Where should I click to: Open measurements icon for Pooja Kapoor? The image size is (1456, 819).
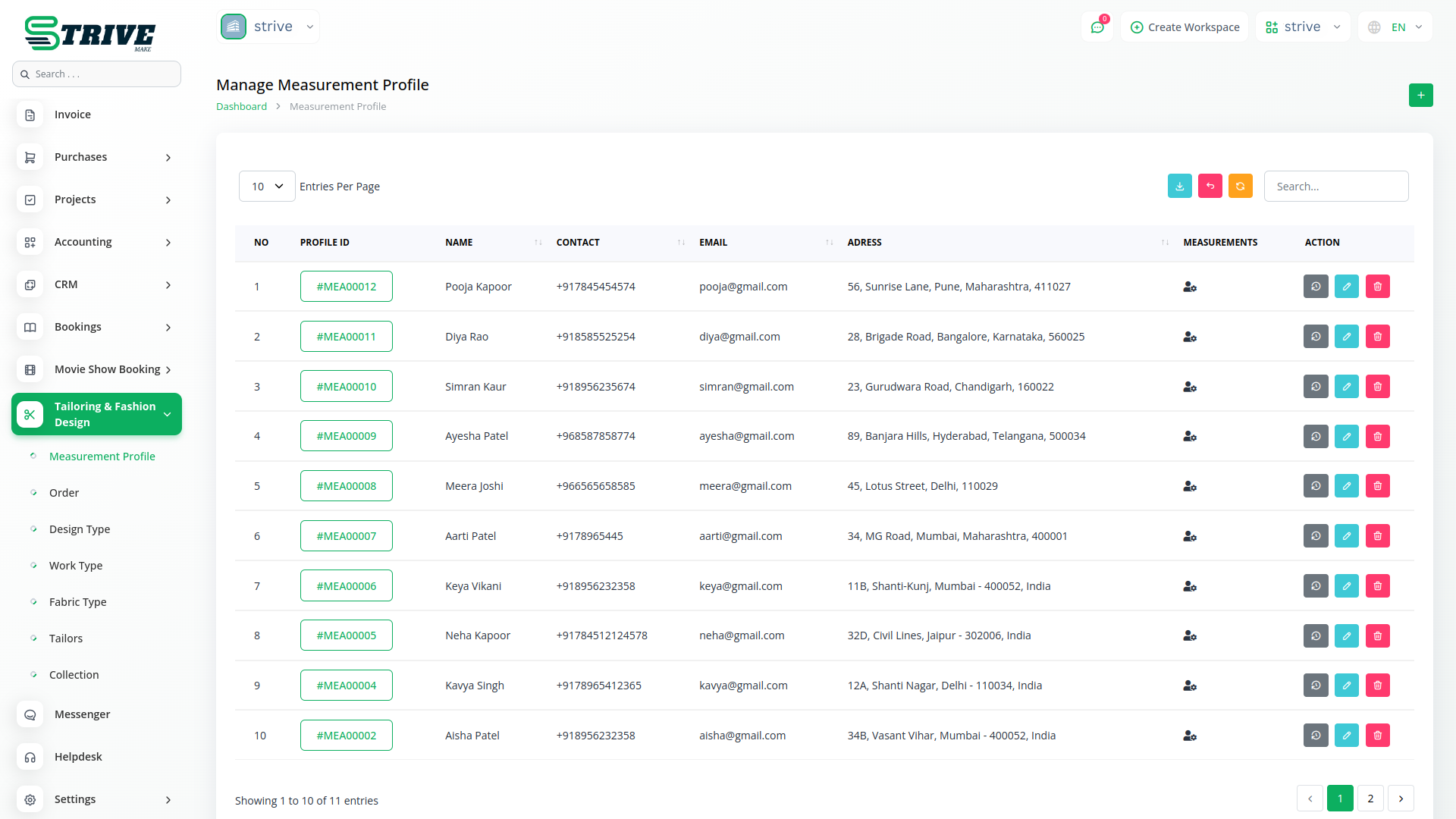tap(1189, 287)
